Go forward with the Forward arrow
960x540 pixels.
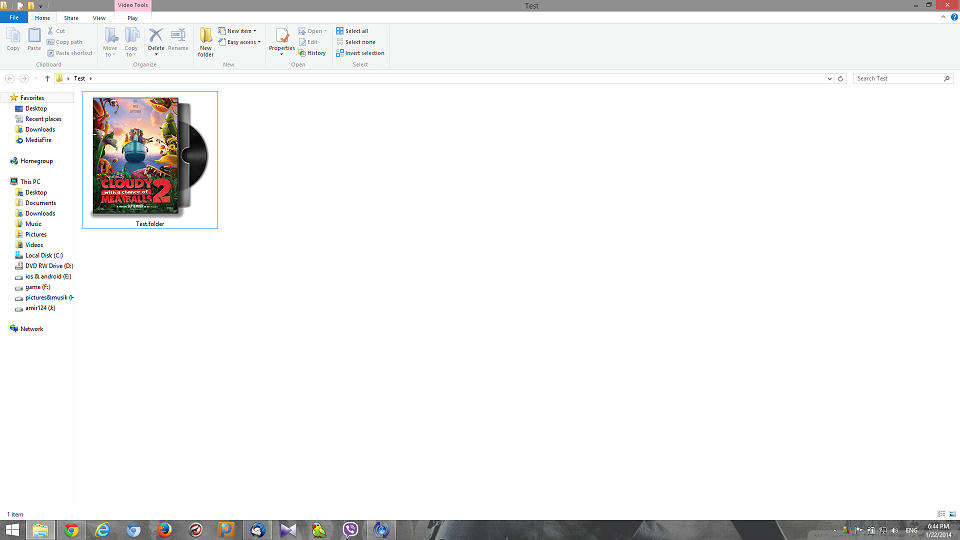[x=24, y=78]
